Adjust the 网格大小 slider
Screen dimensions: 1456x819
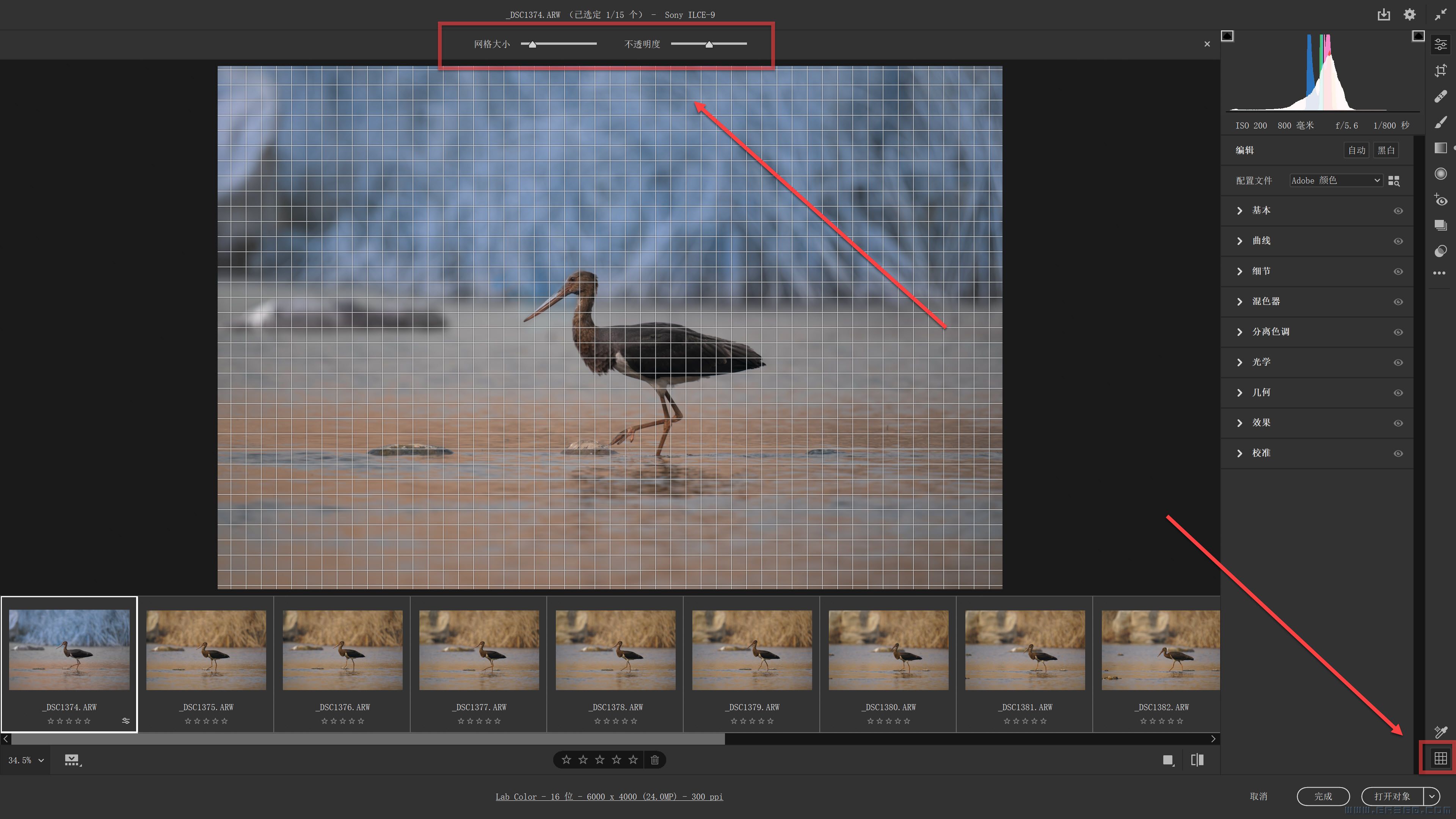(532, 44)
